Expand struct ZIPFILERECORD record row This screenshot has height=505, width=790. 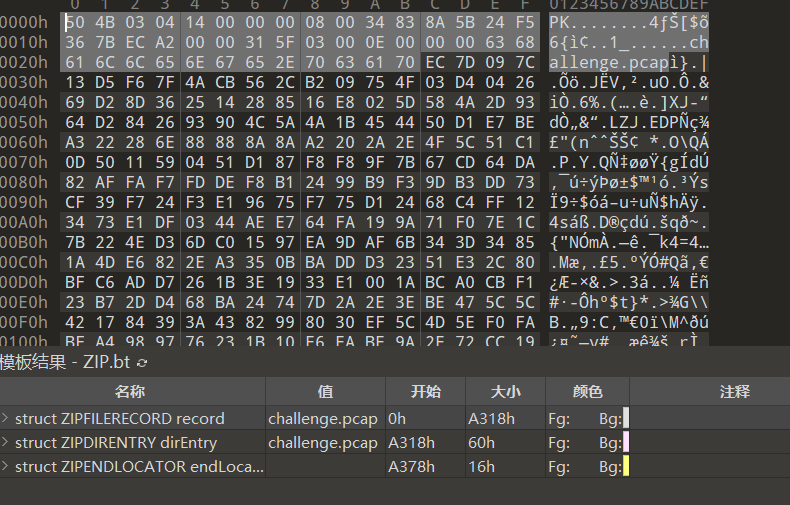coord(6,418)
